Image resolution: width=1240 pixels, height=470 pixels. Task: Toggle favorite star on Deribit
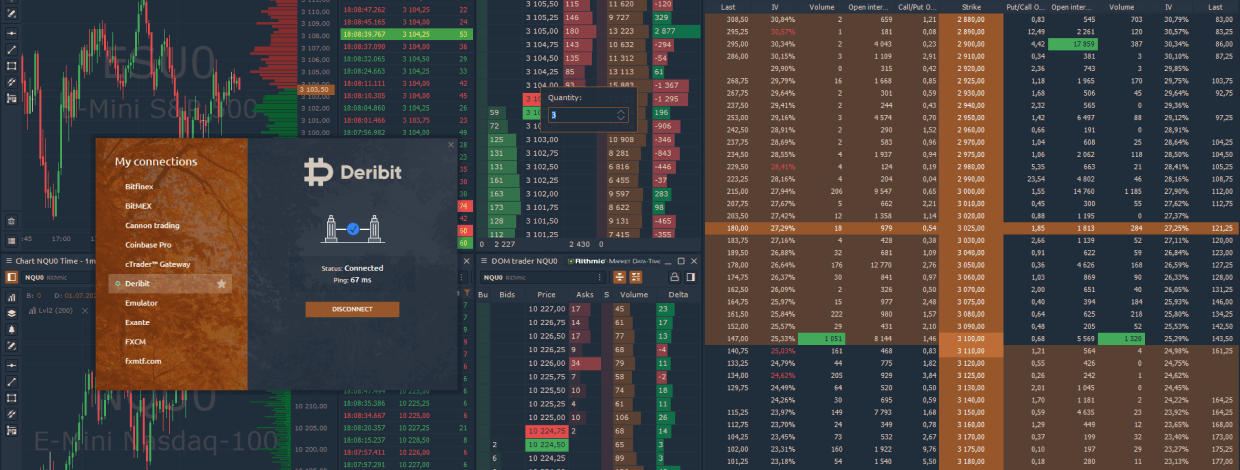tap(221, 284)
